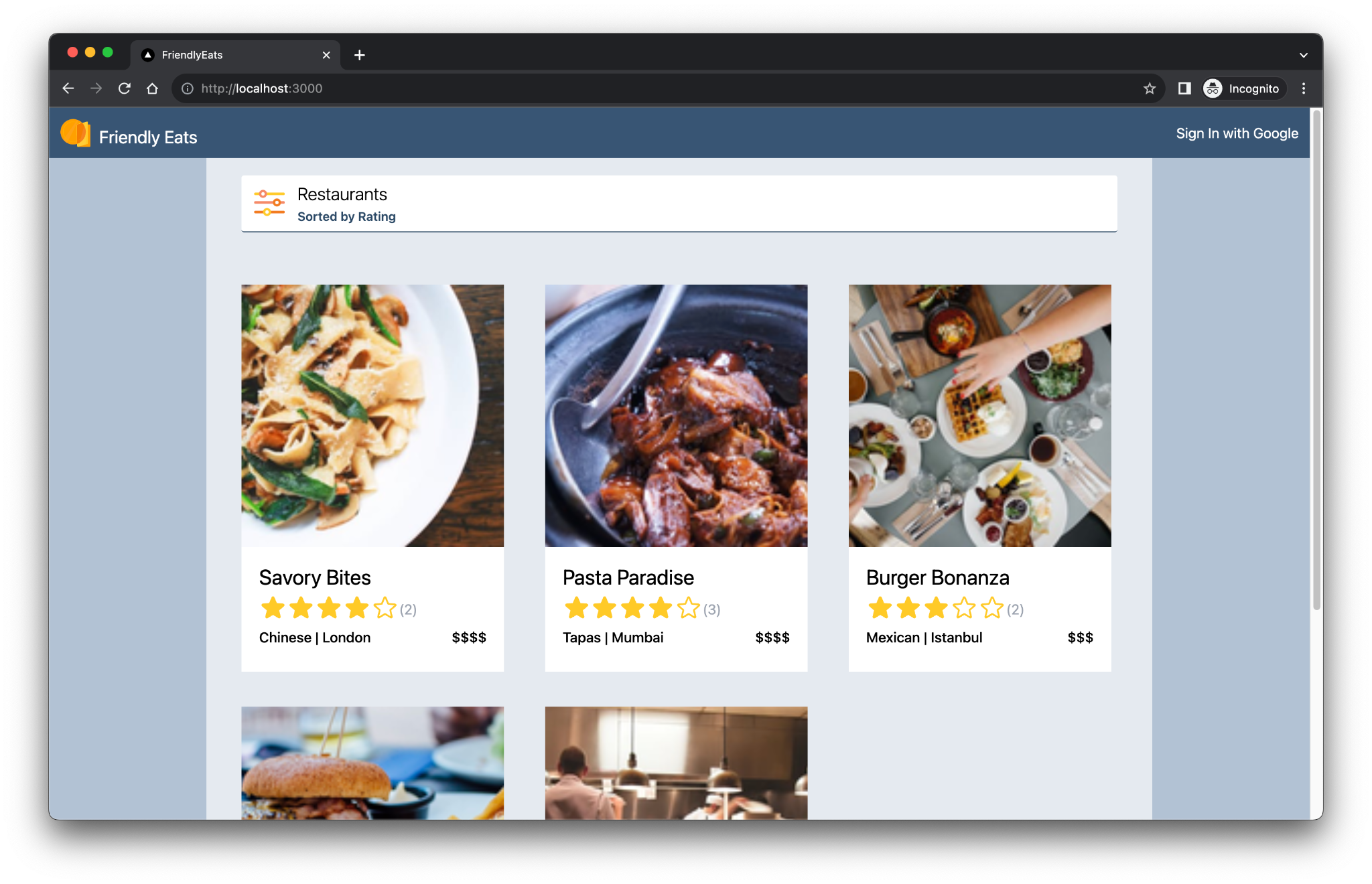The width and height of the screenshot is (1372, 884).
Task: Click the Sorted by Rating filter toggle
Action: click(x=346, y=216)
